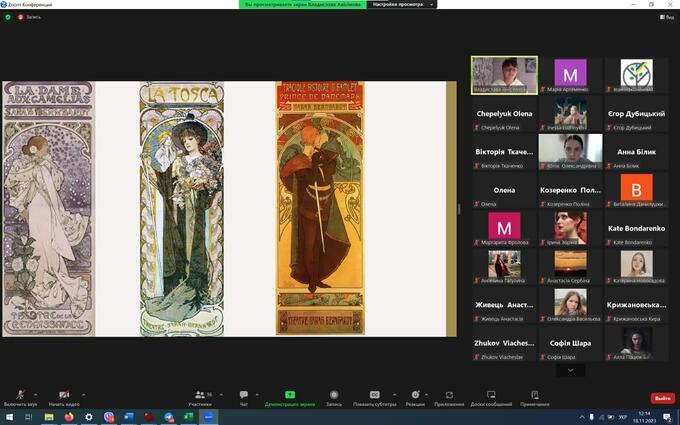The width and height of the screenshot is (680, 425).
Task: Open Доски сообщений whiteboards
Action: (491, 398)
